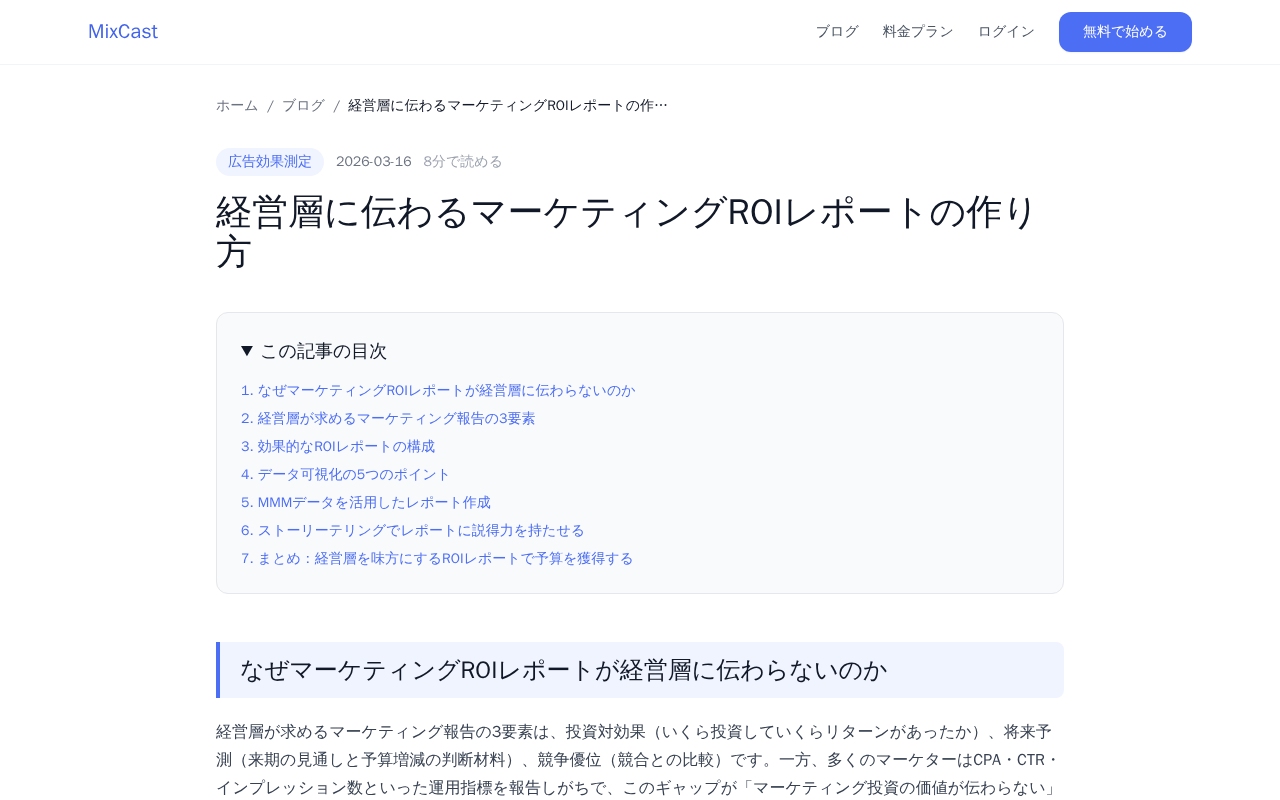This screenshot has width=1280, height=800.
Task: Open the MixCast home logo
Action: [123, 31]
